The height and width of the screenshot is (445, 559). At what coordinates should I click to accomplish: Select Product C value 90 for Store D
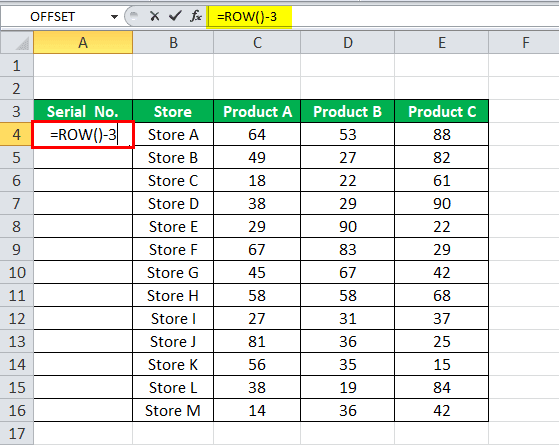(442, 203)
